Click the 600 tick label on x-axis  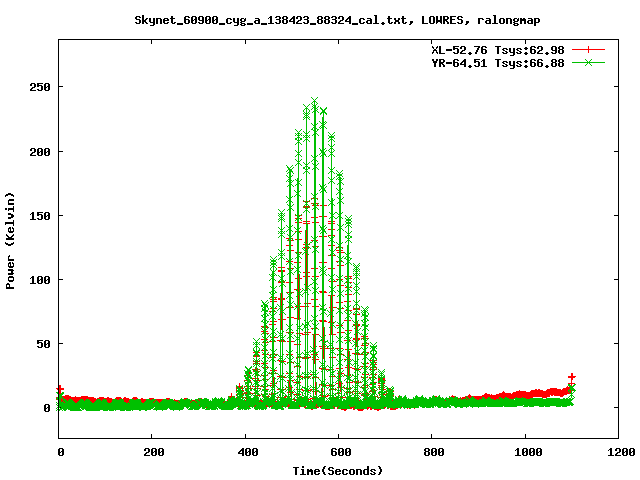pos(341,452)
